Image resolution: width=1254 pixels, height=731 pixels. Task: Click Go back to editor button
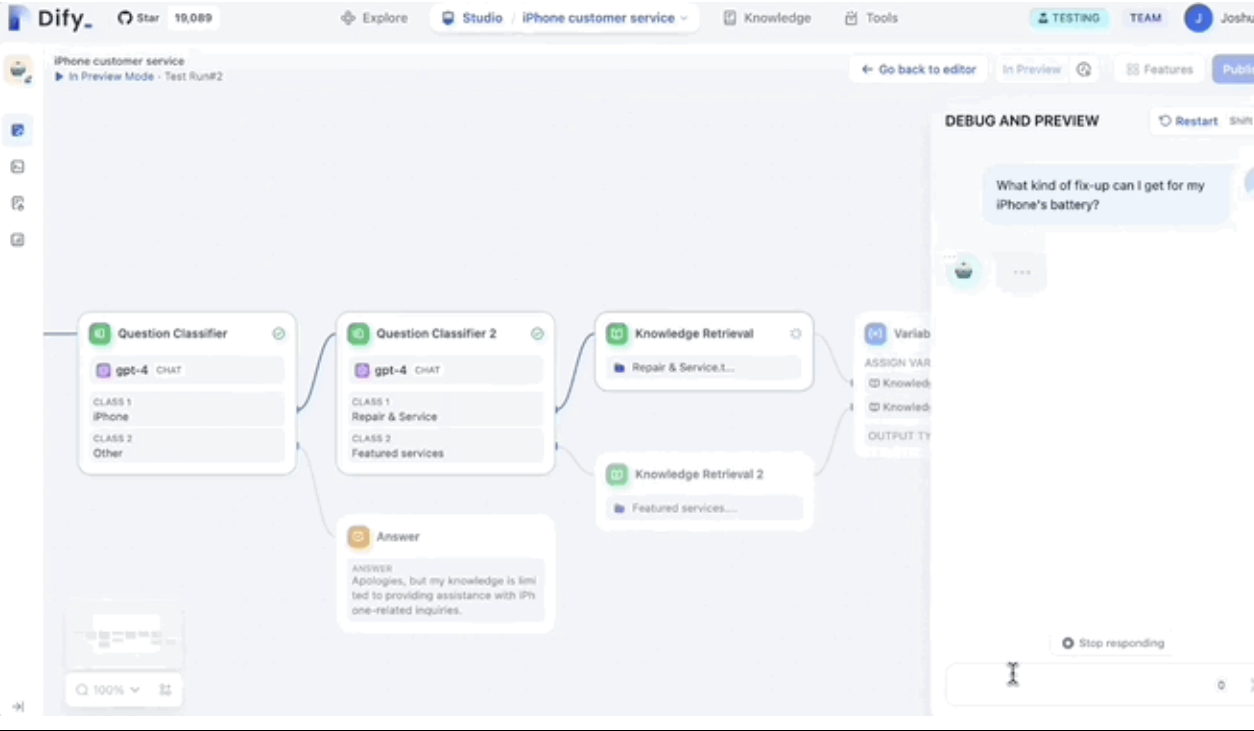pyautogui.click(x=918, y=70)
